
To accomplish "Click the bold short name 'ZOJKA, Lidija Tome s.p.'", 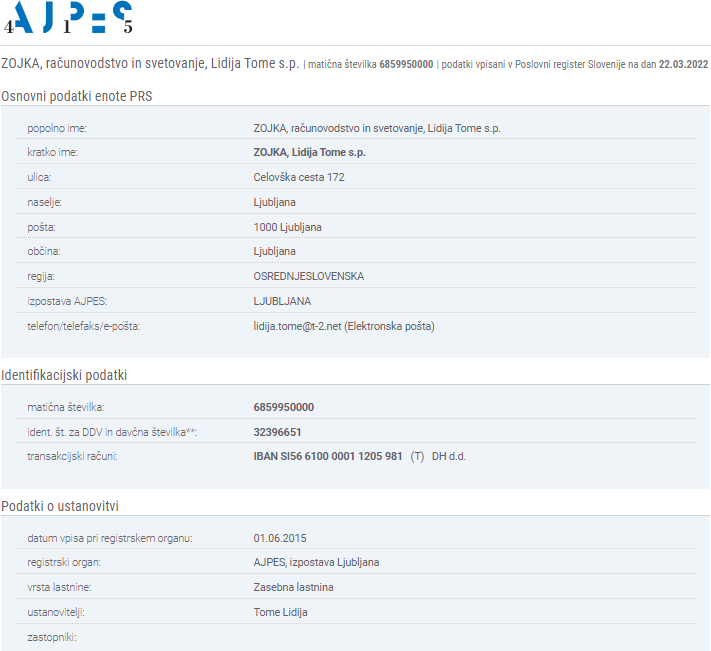I will coord(310,153).
